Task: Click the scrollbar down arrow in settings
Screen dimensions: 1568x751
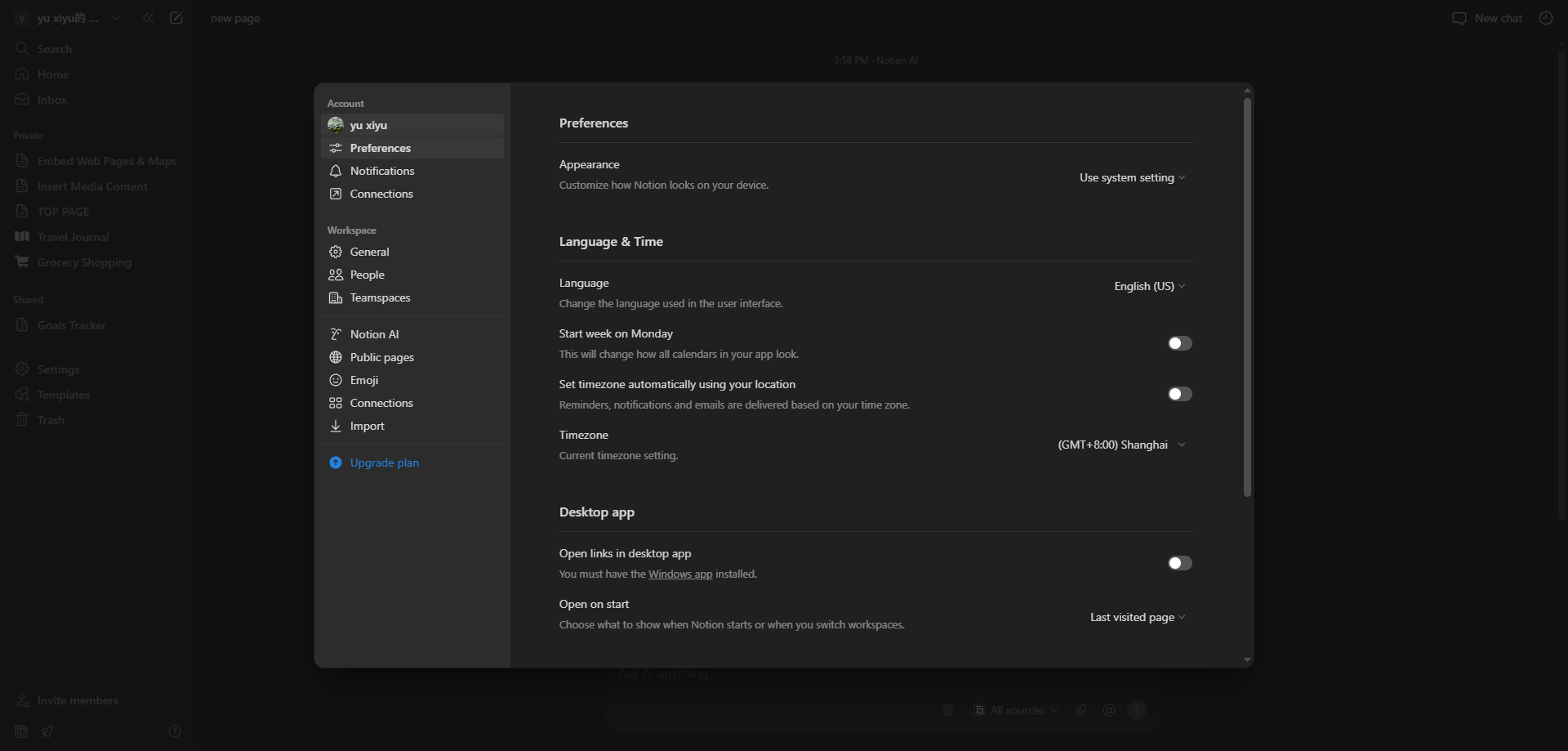Action: [x=1247, y=659]
